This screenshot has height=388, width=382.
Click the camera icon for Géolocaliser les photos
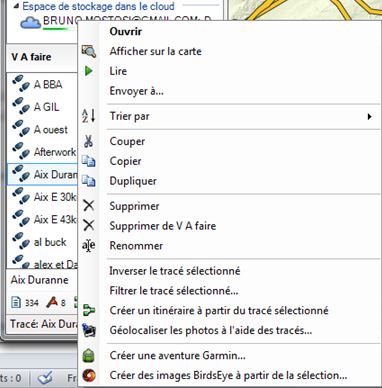coord(89,330)
